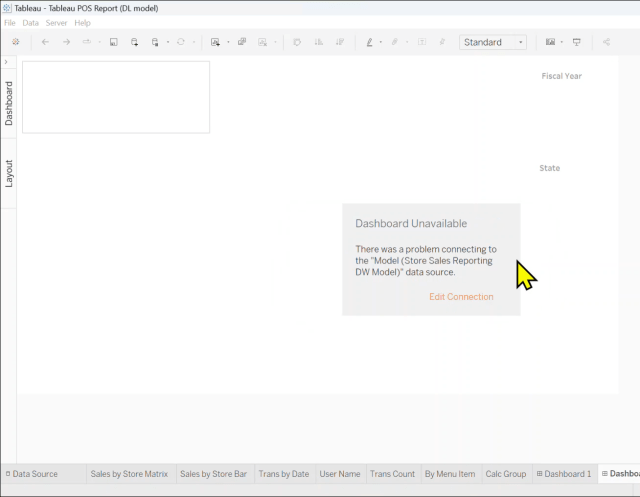The width and height of the screenshot is (640, 497).
Task: Click the Pause Auto Updates icon
Action: [155, 42]
